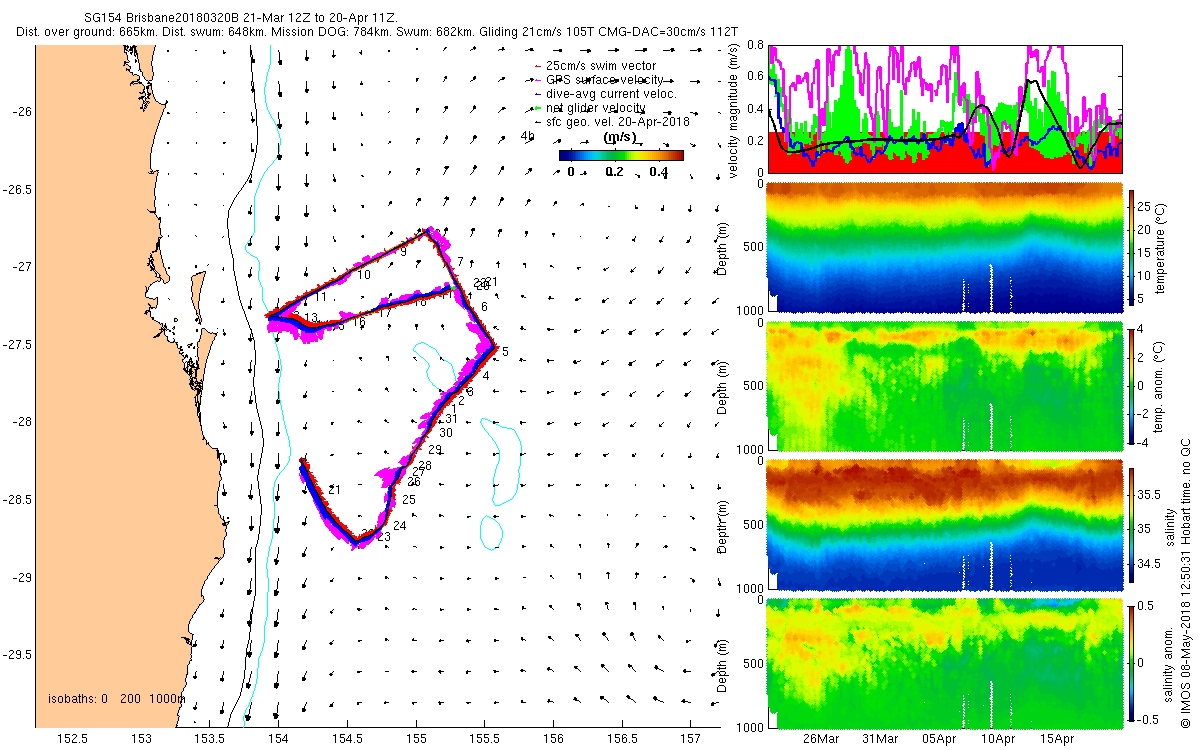1200x750 pixels.
Task: Select 'sfc geo. vel. 20-Apr-2018' legend entry
Action: [x=611, y=121]
